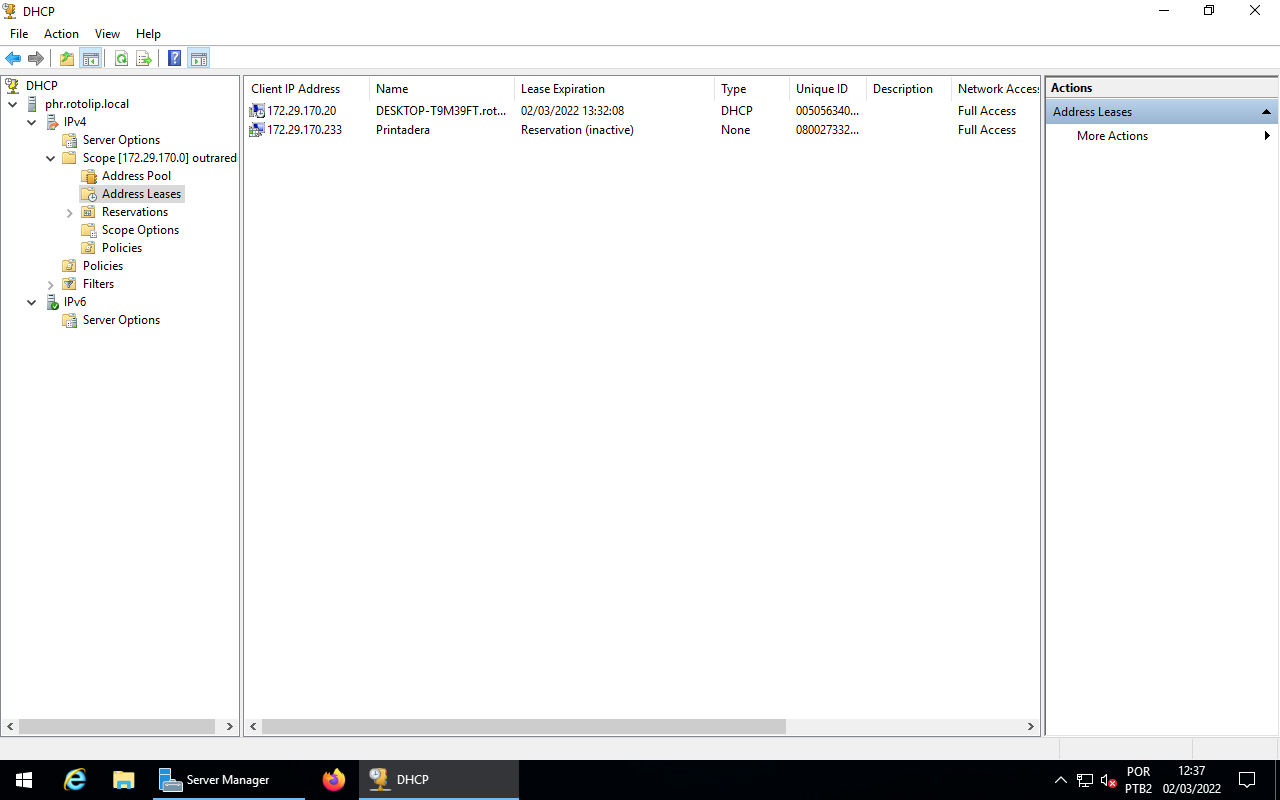Select the Scope Options tree item
The image size is (1280, 800).
tap(139, 229)
